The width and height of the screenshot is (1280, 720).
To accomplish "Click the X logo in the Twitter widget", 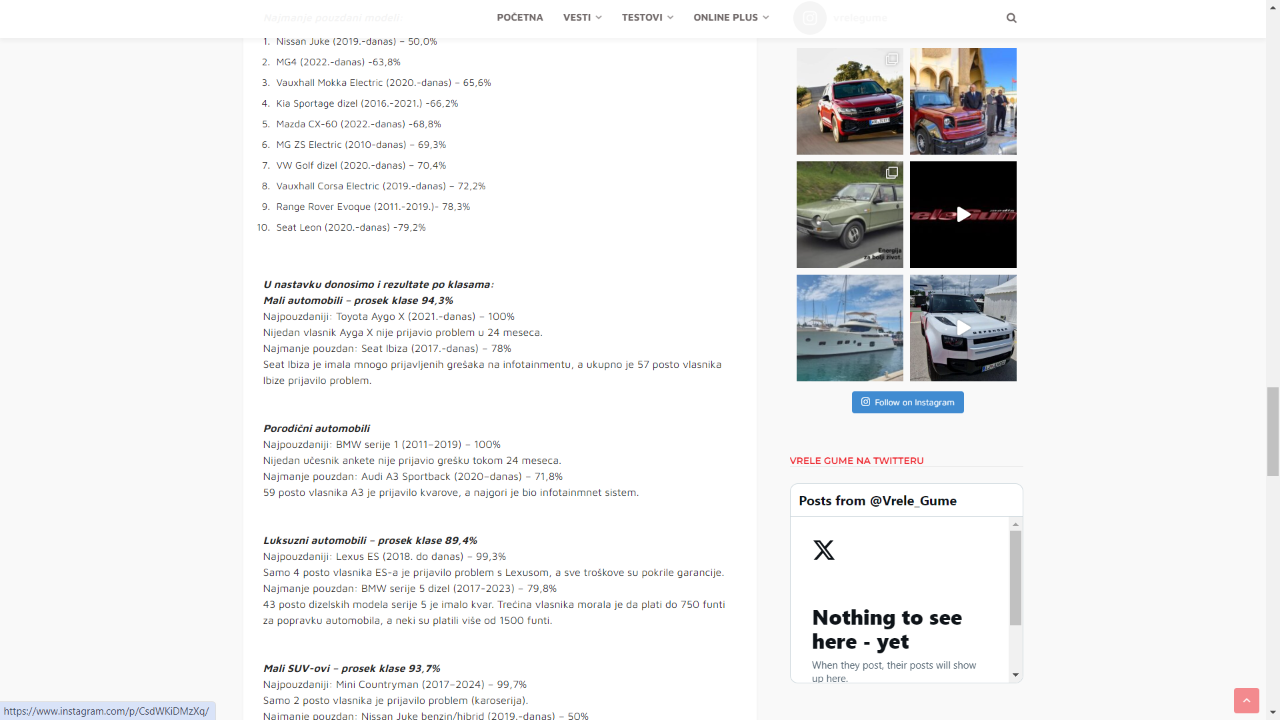I will [x=824, y=550].
